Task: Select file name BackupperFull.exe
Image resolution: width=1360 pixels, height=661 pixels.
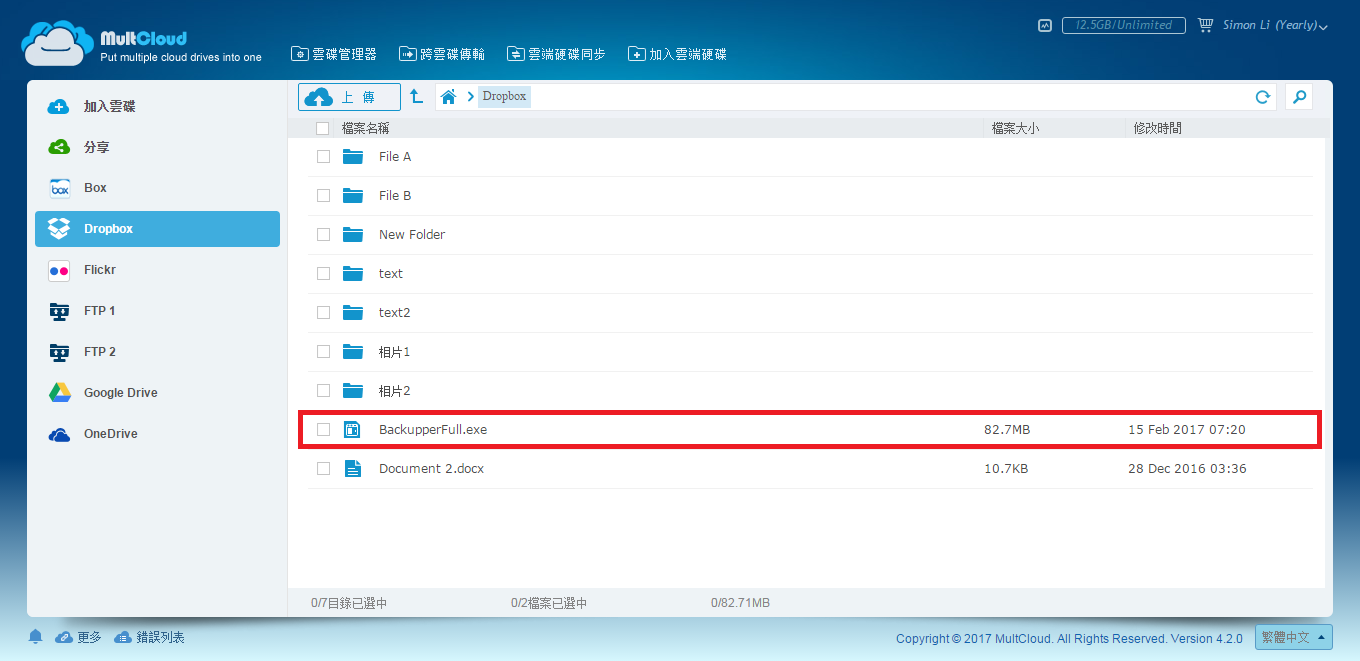Action: [x=433, y=430]
